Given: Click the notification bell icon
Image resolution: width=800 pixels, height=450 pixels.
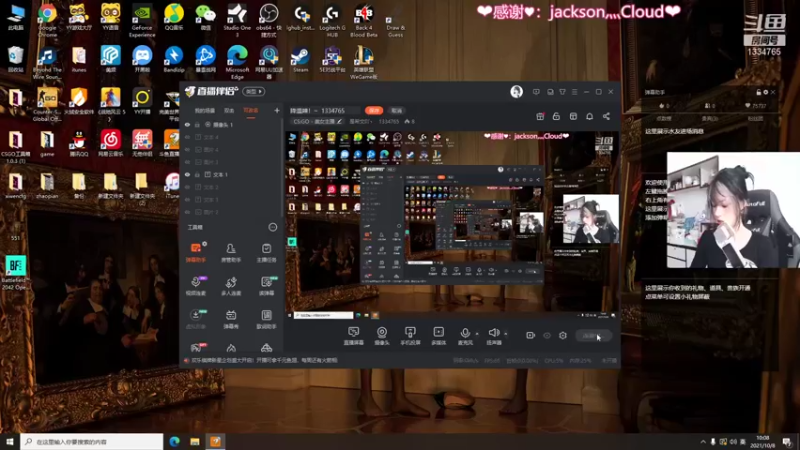Looking at the screenshot, I should coord(589,116).
